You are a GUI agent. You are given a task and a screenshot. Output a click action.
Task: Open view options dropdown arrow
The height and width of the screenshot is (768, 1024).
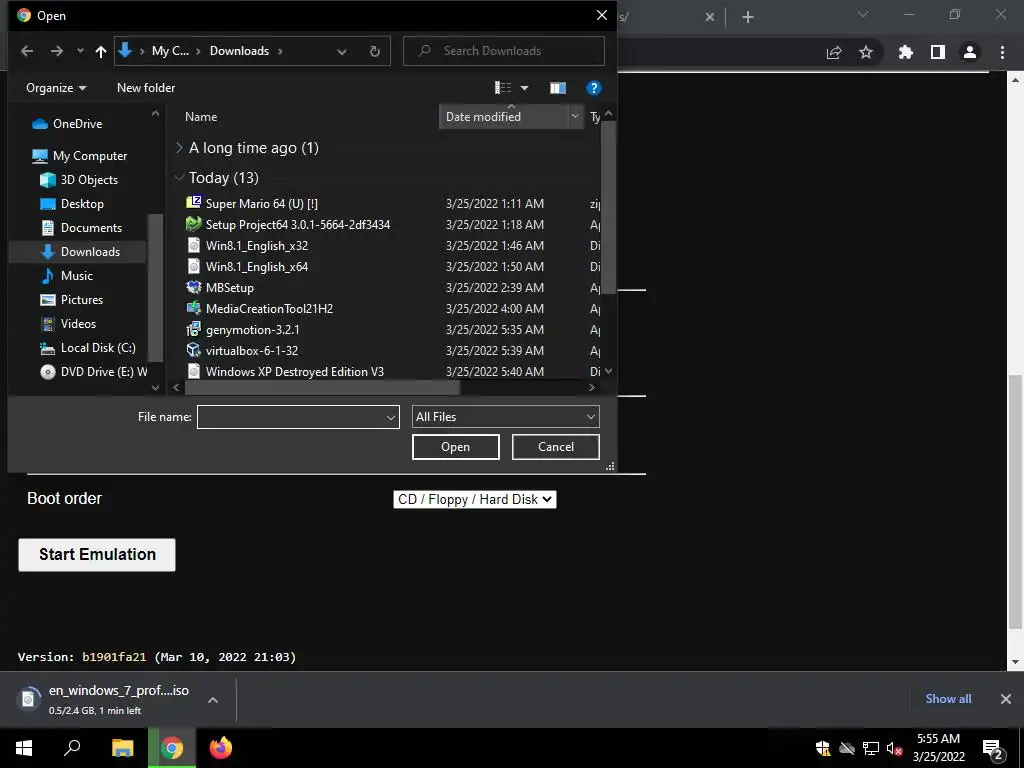point(524,88)
